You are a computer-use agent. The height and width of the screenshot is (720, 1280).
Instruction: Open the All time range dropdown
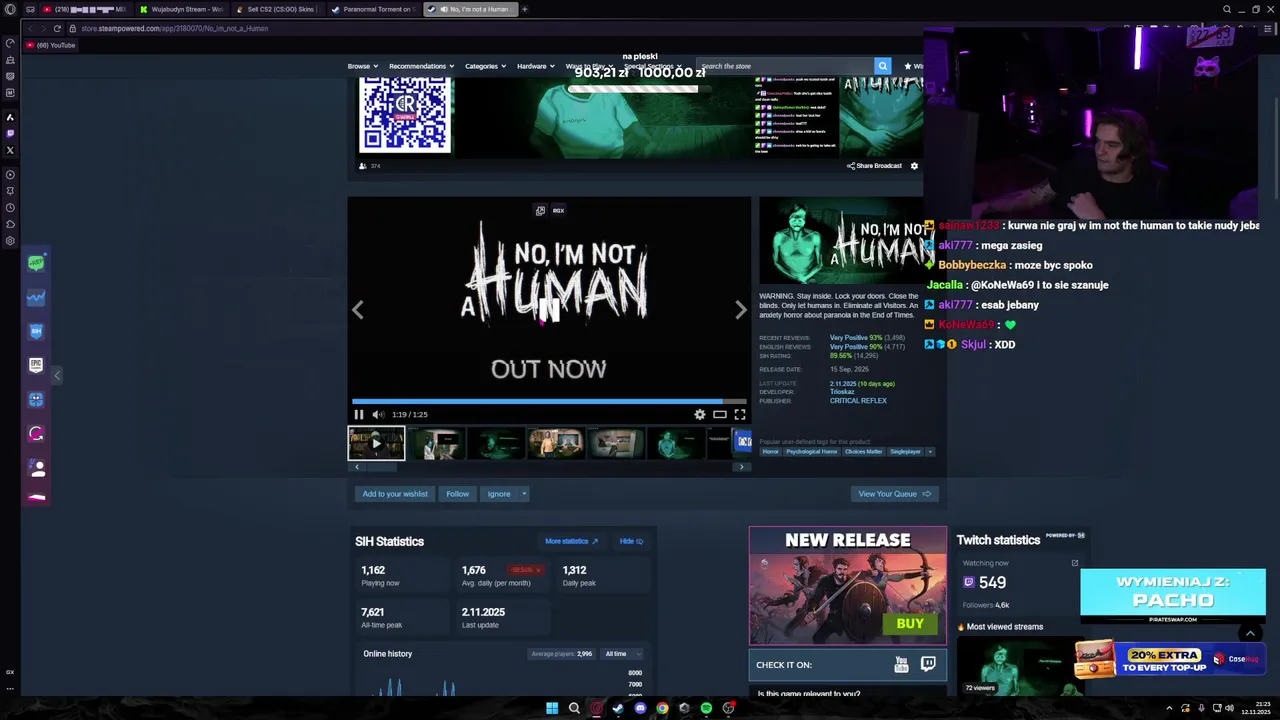pos(620,654)
